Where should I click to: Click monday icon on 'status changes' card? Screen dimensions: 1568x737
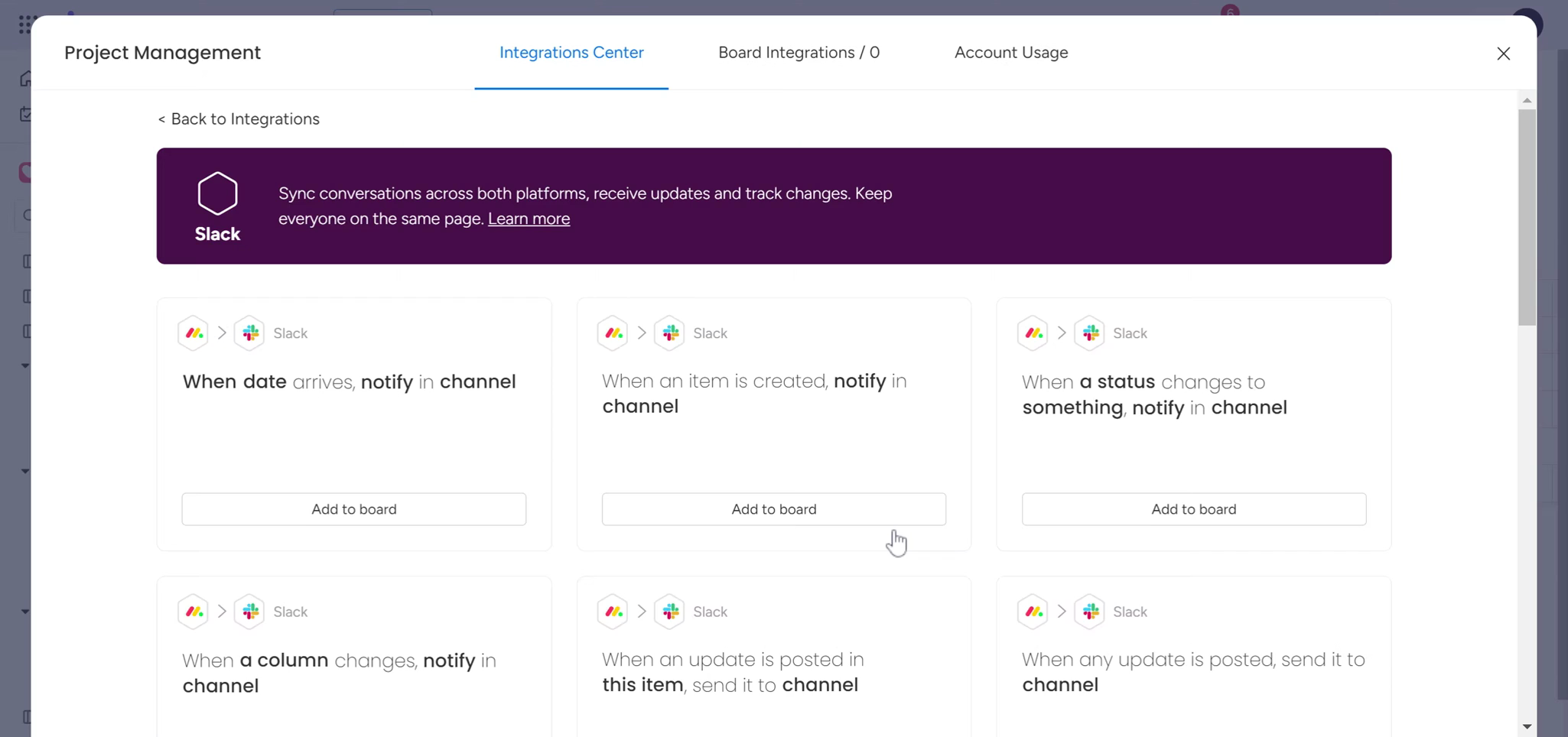[x=1033, y=333]
